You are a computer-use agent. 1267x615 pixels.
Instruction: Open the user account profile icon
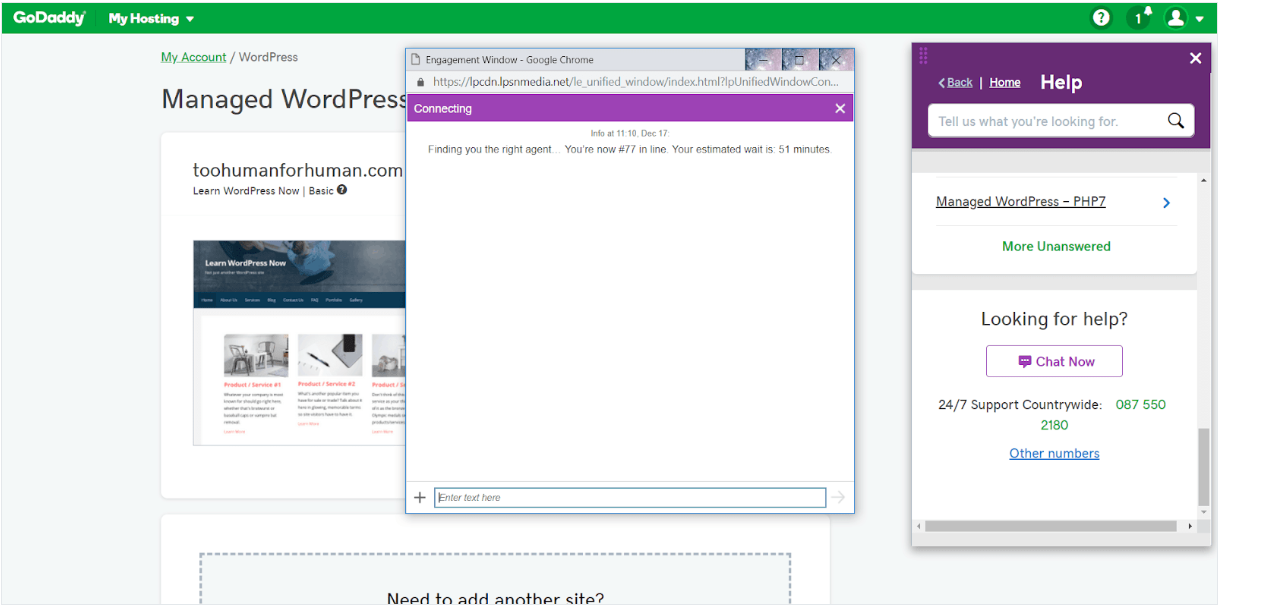tap(1176, 18)
